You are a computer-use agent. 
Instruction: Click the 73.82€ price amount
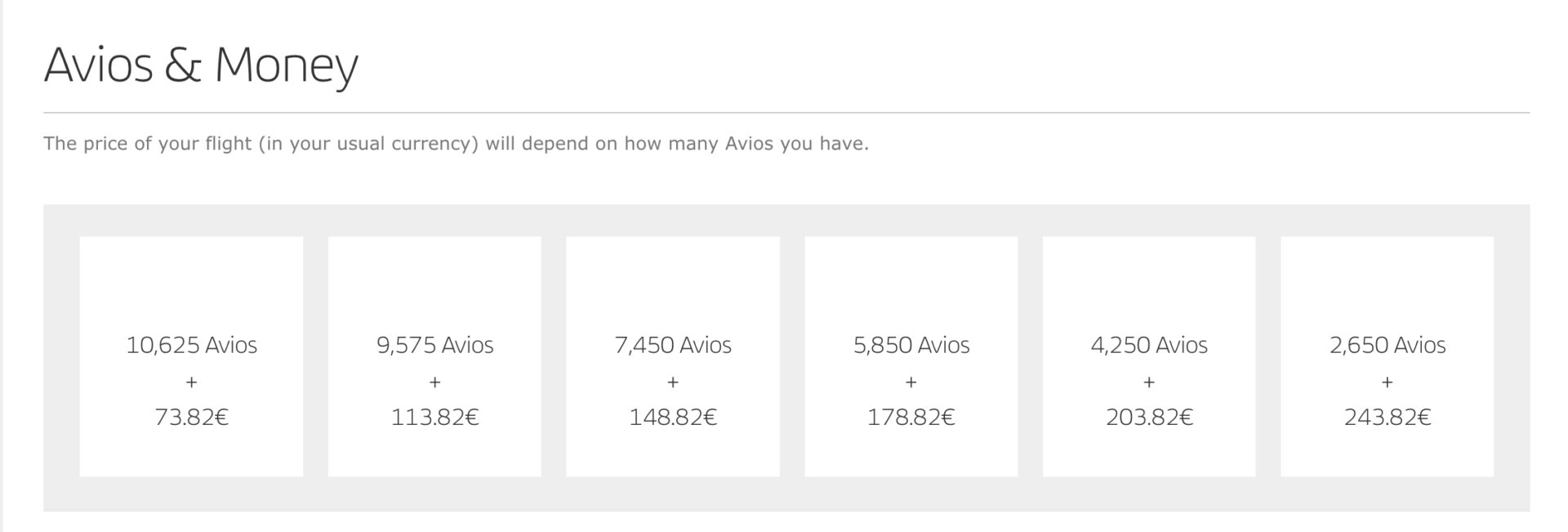click(x=191, y=418)
